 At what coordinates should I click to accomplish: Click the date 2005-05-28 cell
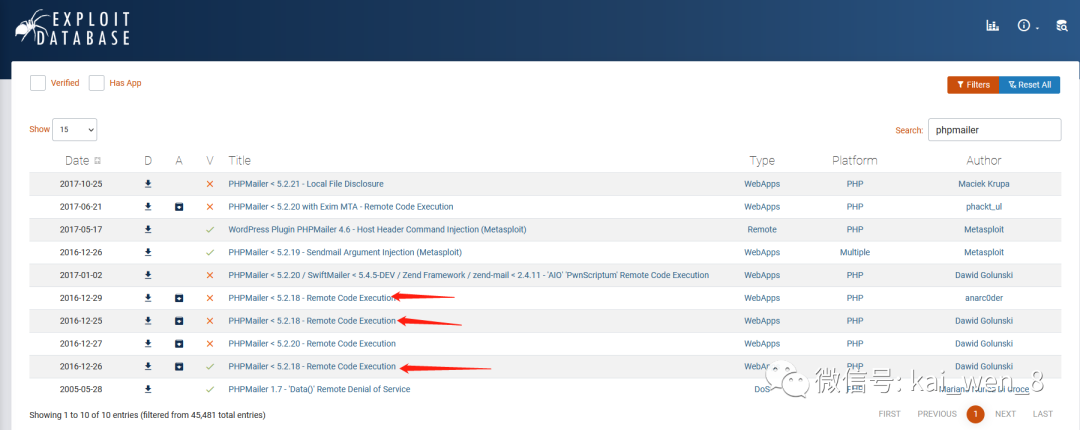click(x=81, y=389)
